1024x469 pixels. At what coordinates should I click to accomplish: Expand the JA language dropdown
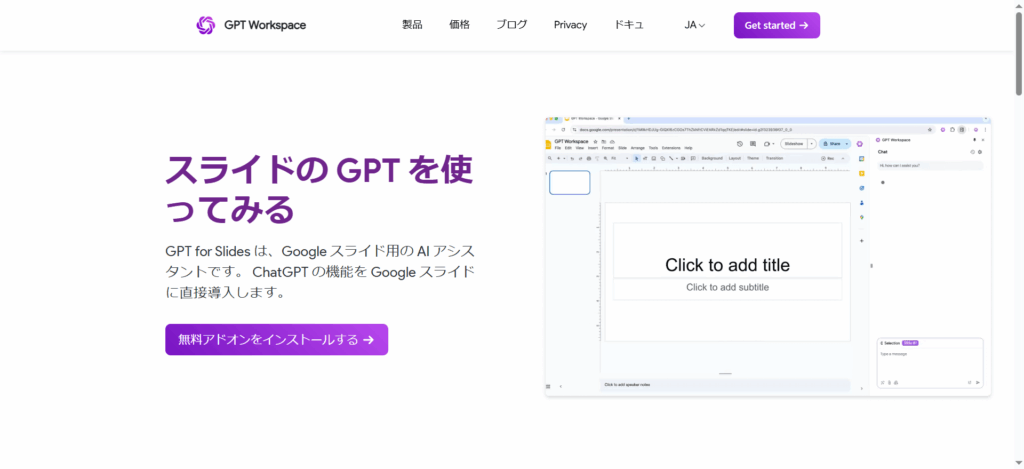point(695,25)
